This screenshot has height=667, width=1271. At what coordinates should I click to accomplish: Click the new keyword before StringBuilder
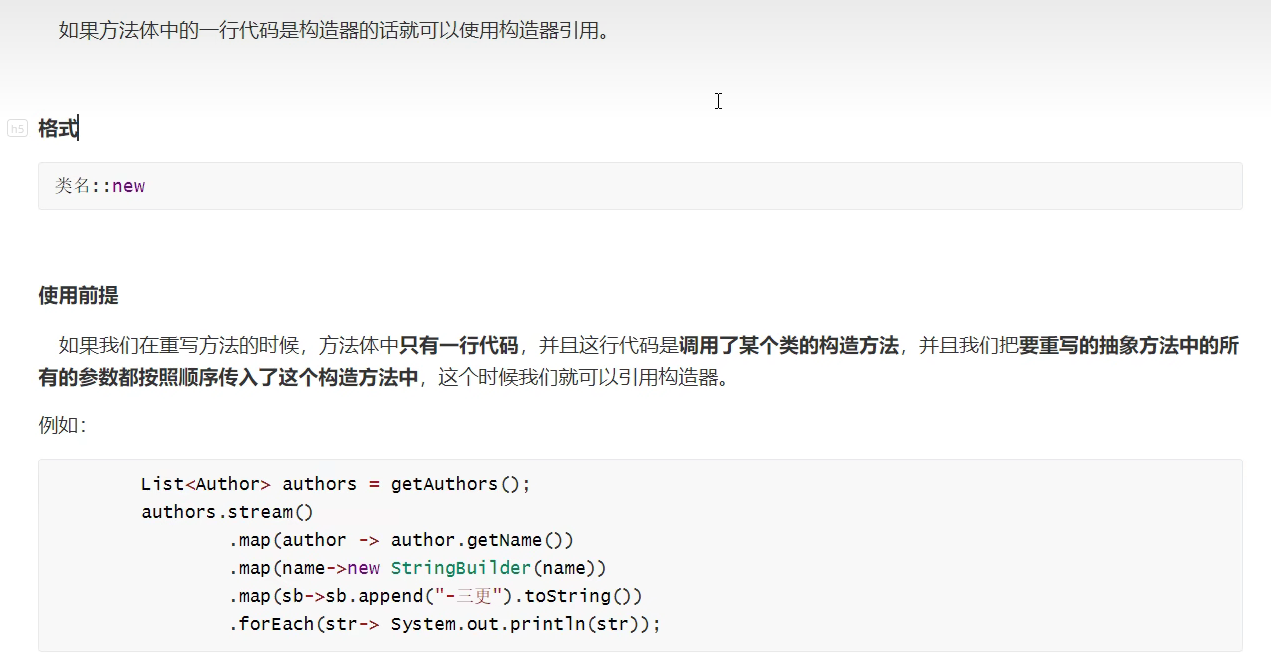(364, 568)
